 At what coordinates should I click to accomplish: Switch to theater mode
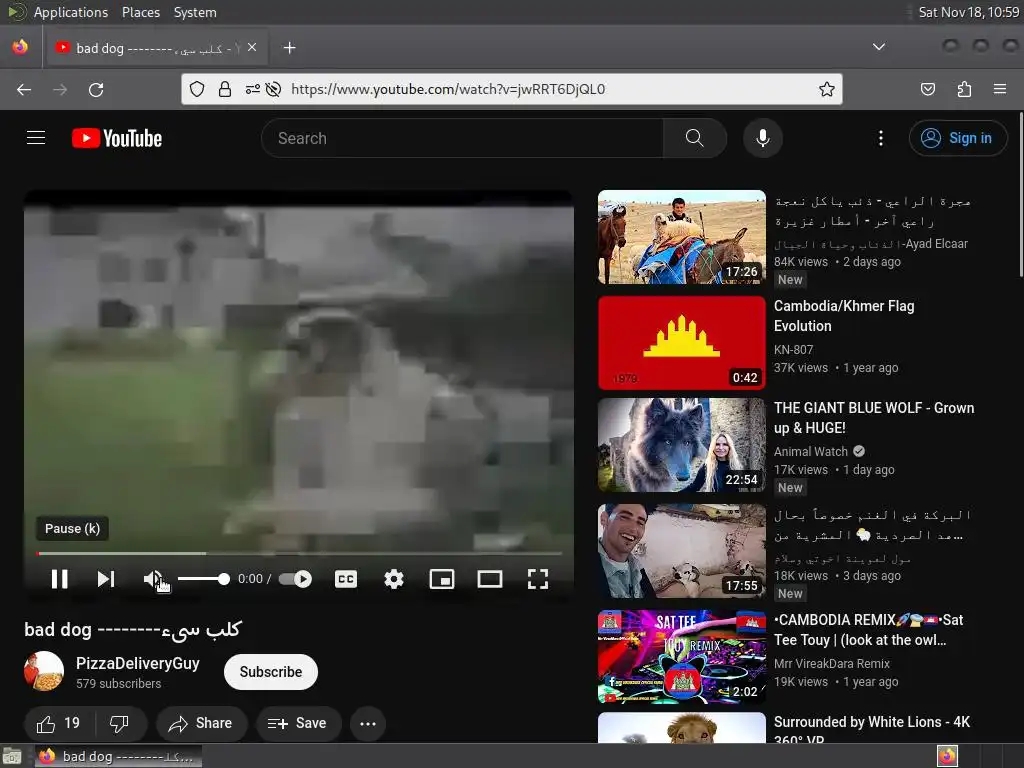[x=490, y=579]
